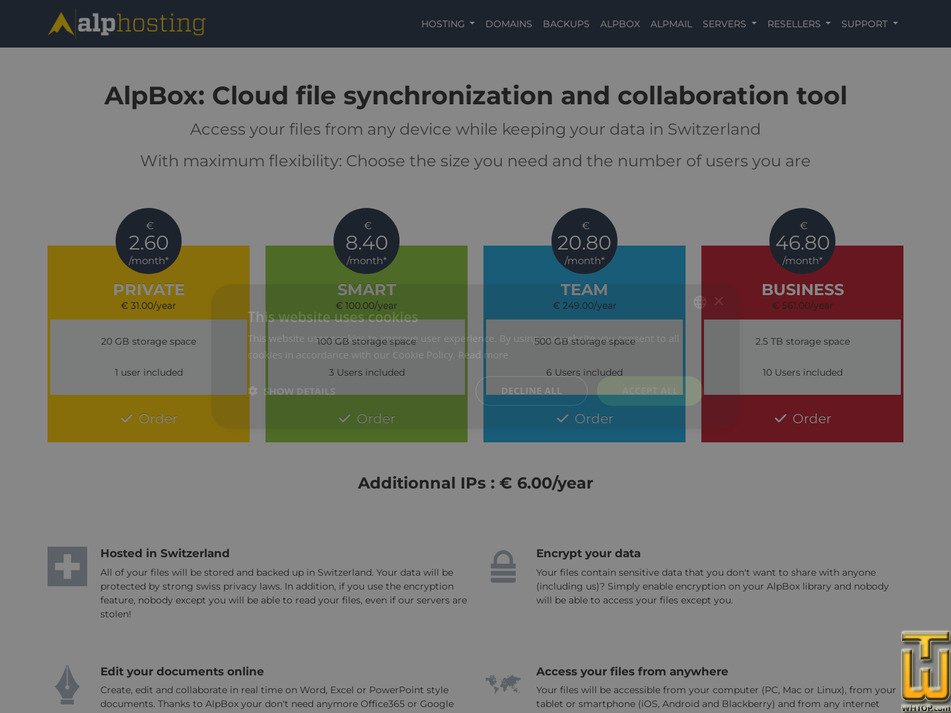
Task: Click the 2.60 per month price badge
Action: [149, 241]
